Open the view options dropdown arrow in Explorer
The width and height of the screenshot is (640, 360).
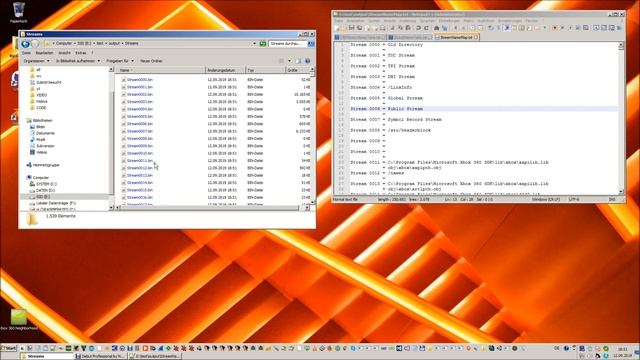(289, 61)
